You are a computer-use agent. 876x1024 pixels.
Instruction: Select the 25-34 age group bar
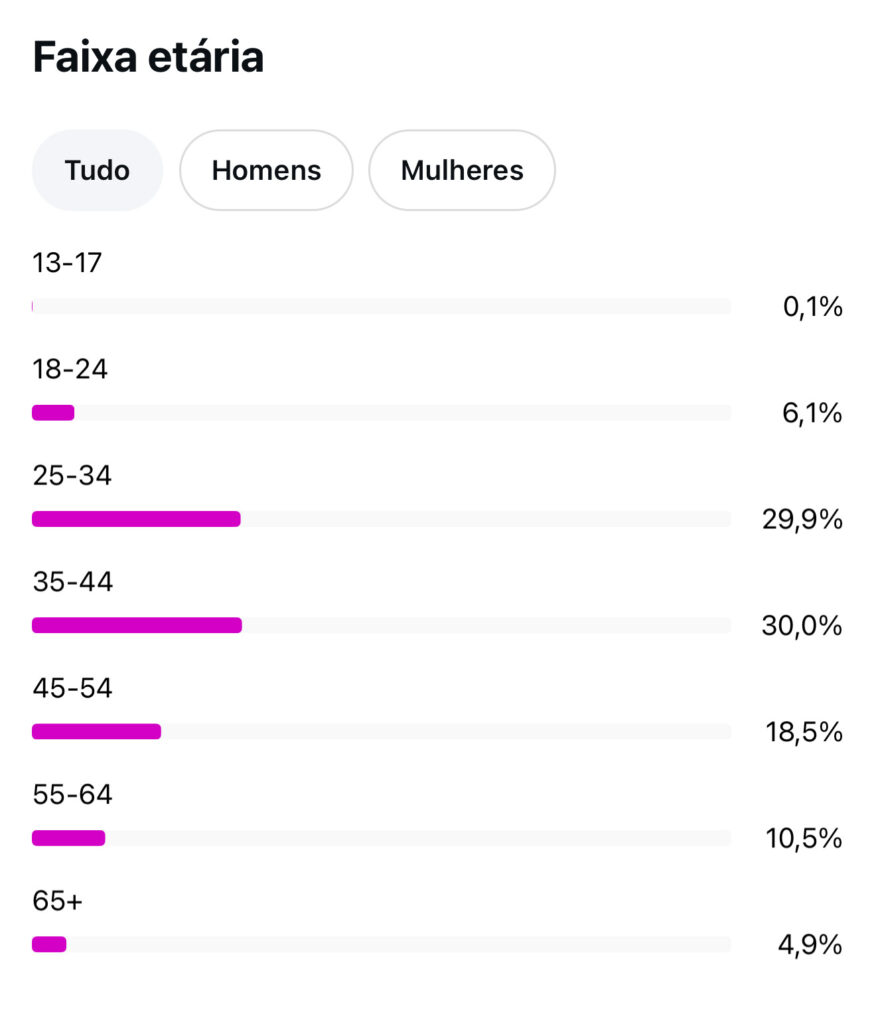[x=136, y=519]
